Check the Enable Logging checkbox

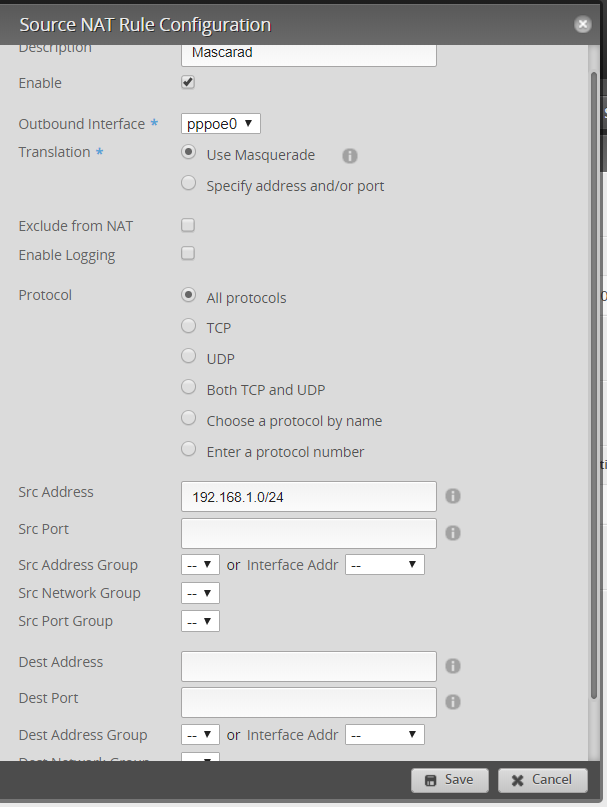coord(188,253)
